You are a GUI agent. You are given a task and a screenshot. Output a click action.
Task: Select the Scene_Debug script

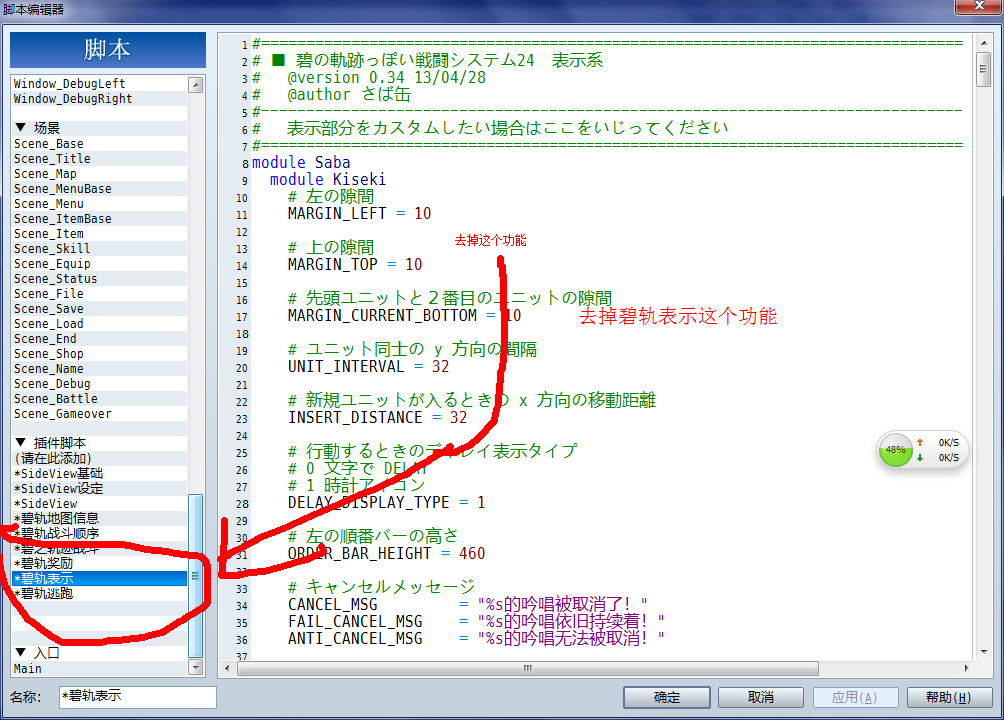(x=99, y=384)
